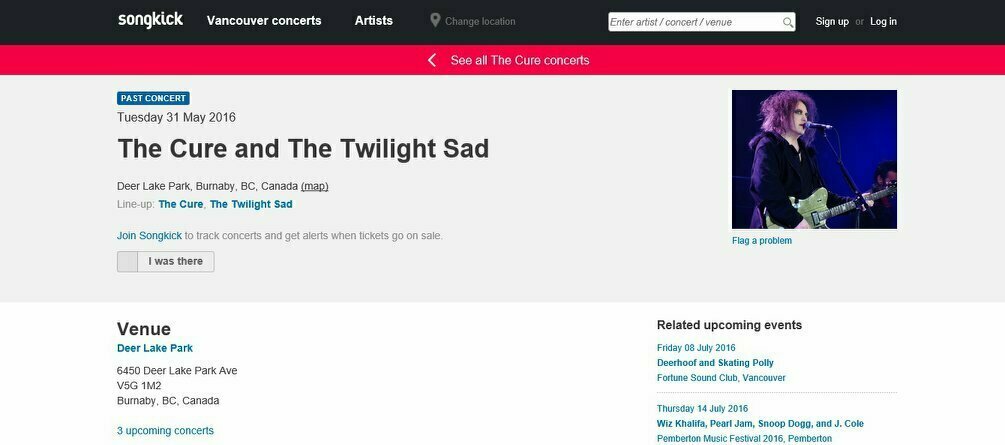Open See all The Cure concerts
The height and width of the screenshot is (445, 1005).
coord(520,60)
